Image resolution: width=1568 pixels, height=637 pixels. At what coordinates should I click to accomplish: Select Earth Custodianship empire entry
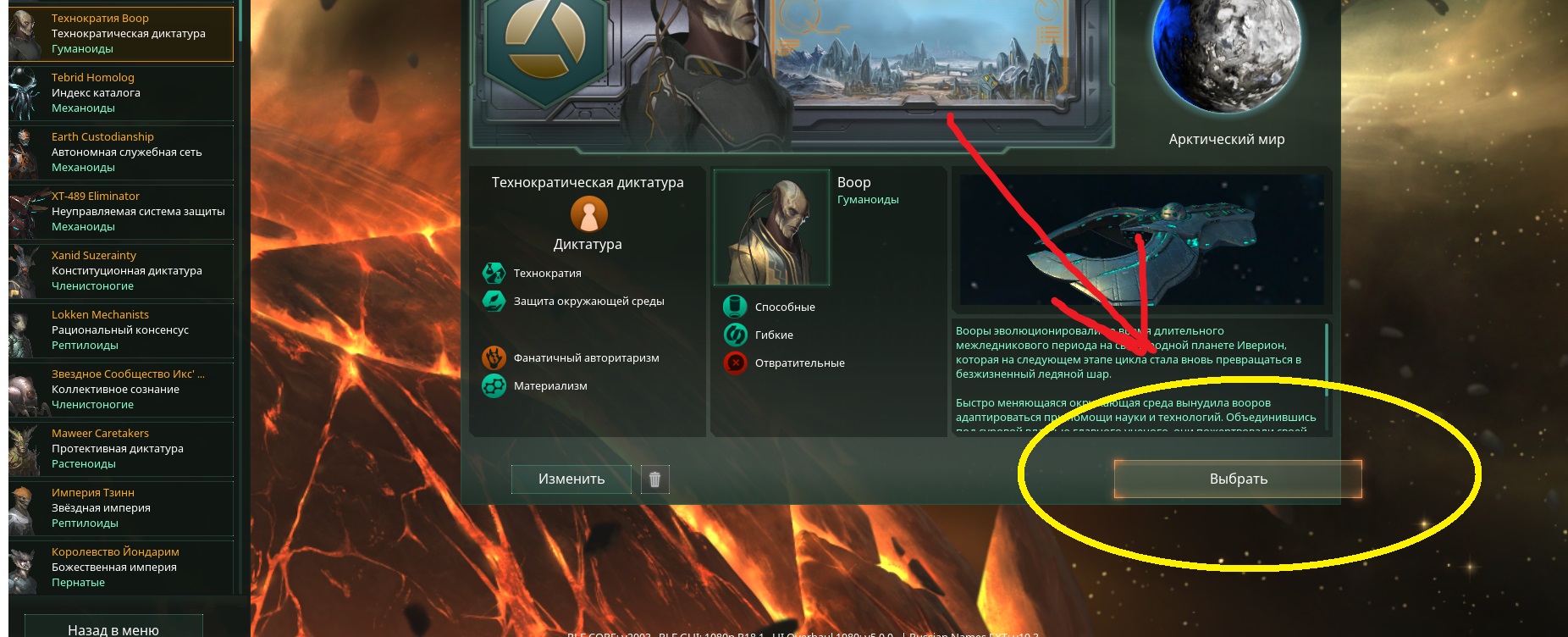point(121,152)
